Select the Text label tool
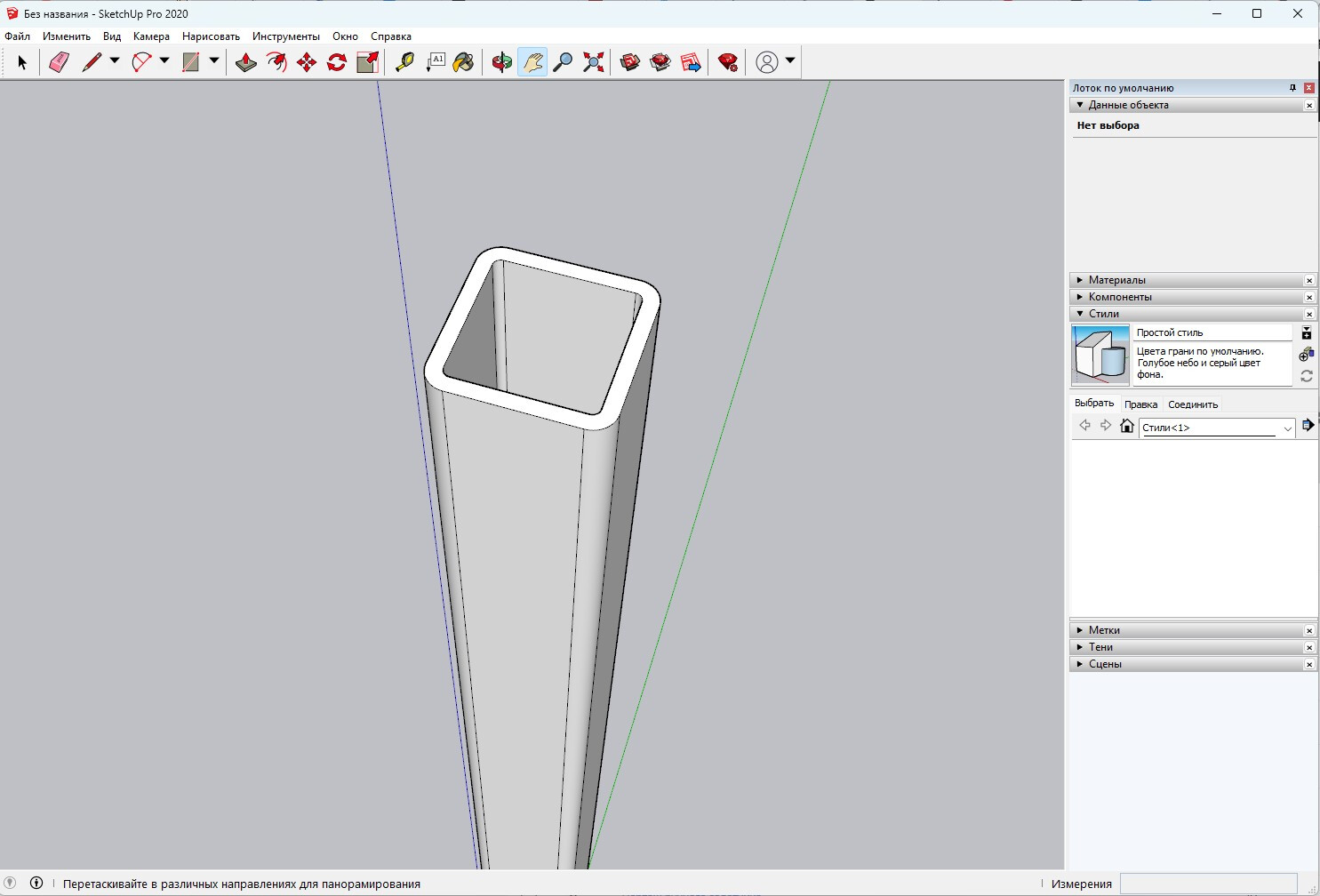Screen dimensions: 1320x896 (435, 62)
